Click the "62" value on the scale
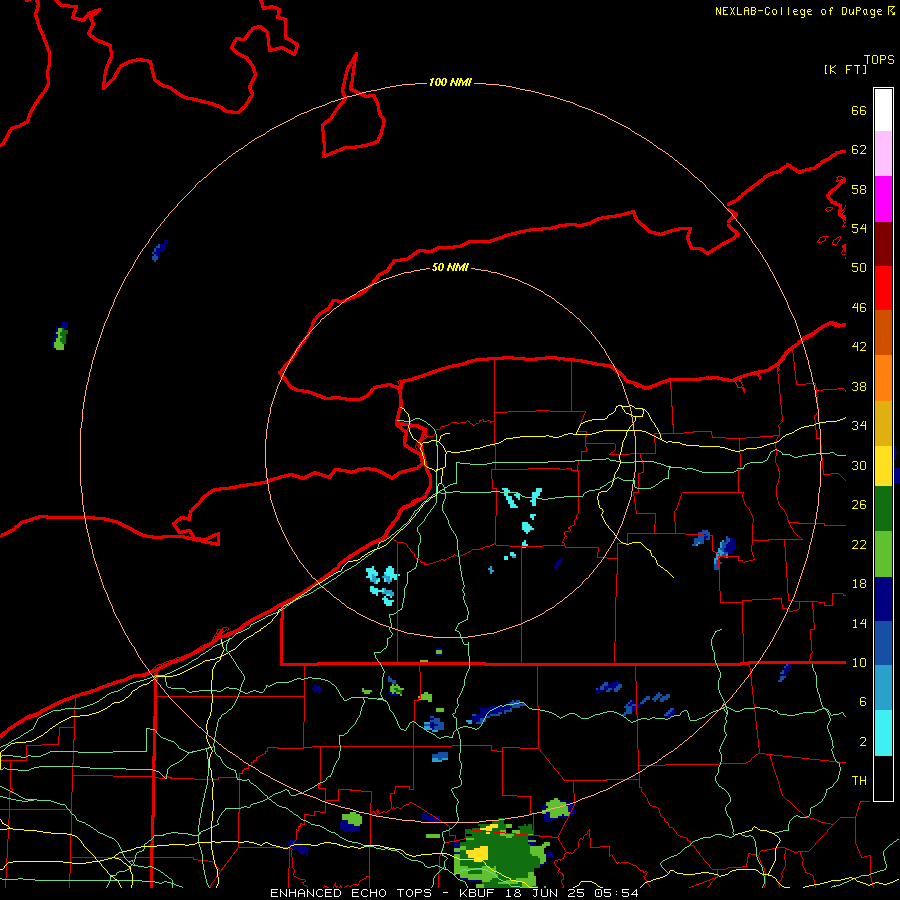The height and width of the screenshot is (900, 900). 859,150
